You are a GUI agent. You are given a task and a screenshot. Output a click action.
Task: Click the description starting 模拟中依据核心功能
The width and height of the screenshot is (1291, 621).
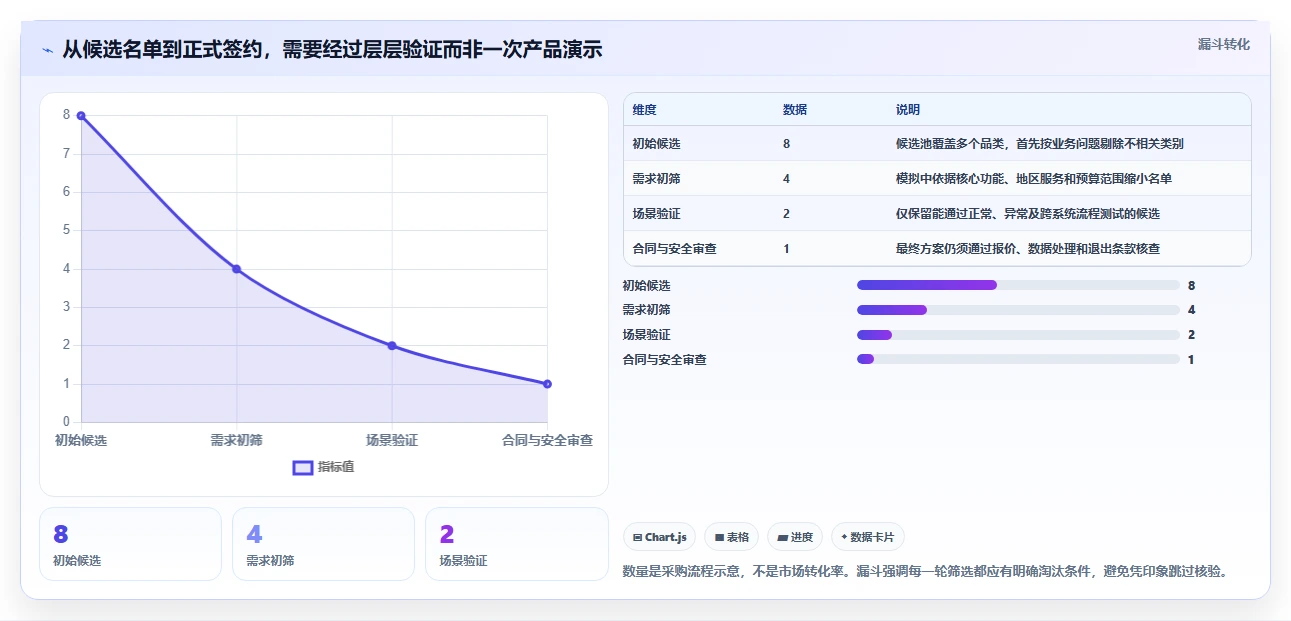coord(1034,179)
